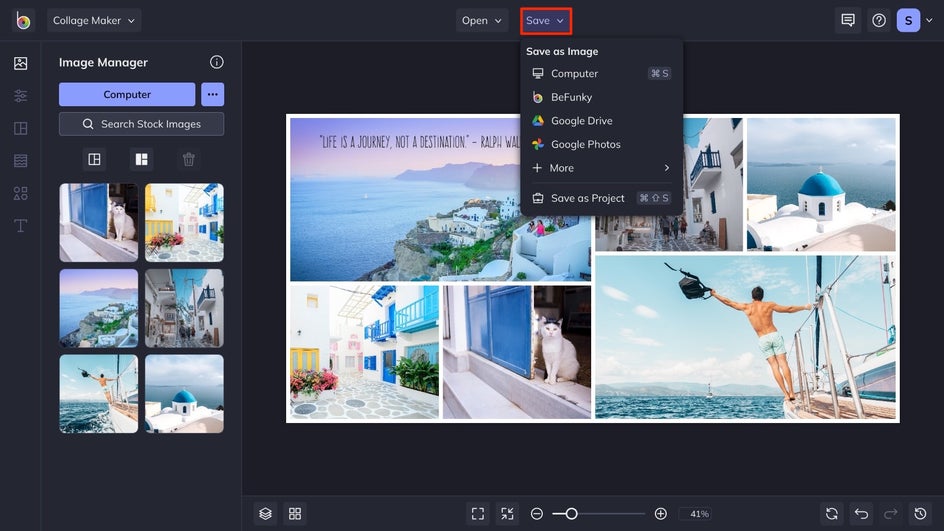Click the blue dome photo in collage
944x531 pixels.
[x=821, y=184]
